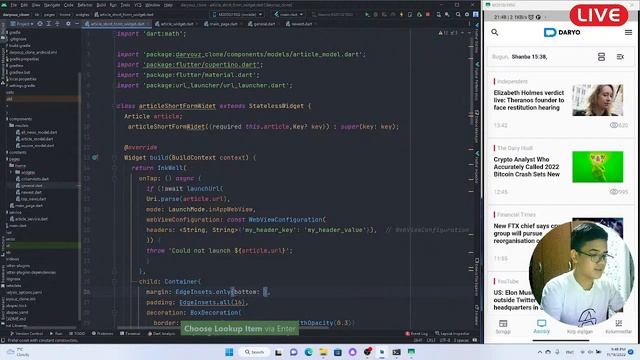Open the Code menu
This screenshot has height=360, width=640.
click(x=69, y=5)
